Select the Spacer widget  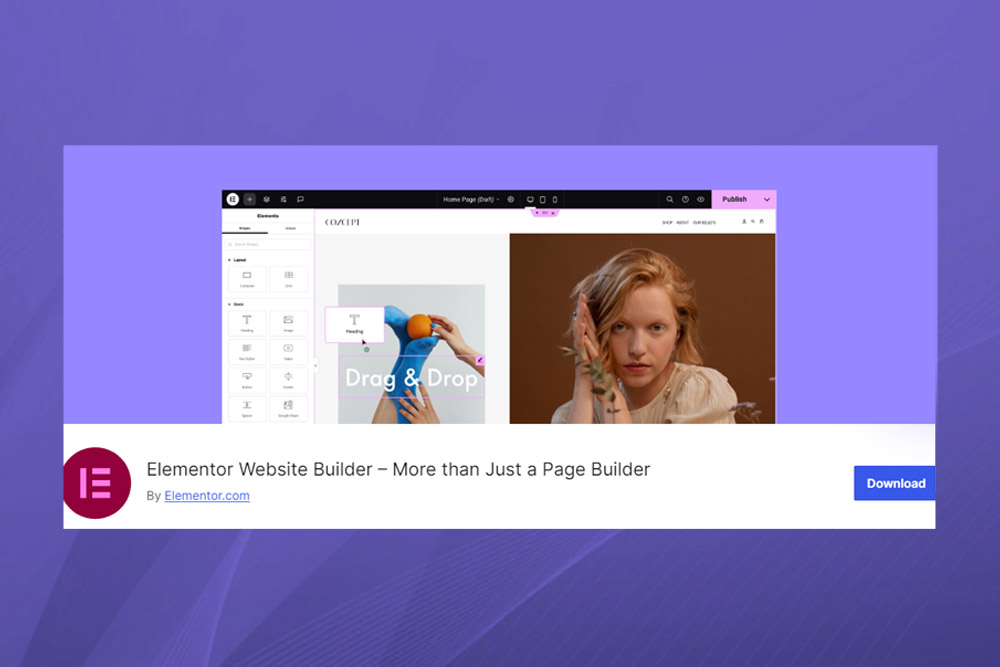click(x=247, y=408)
